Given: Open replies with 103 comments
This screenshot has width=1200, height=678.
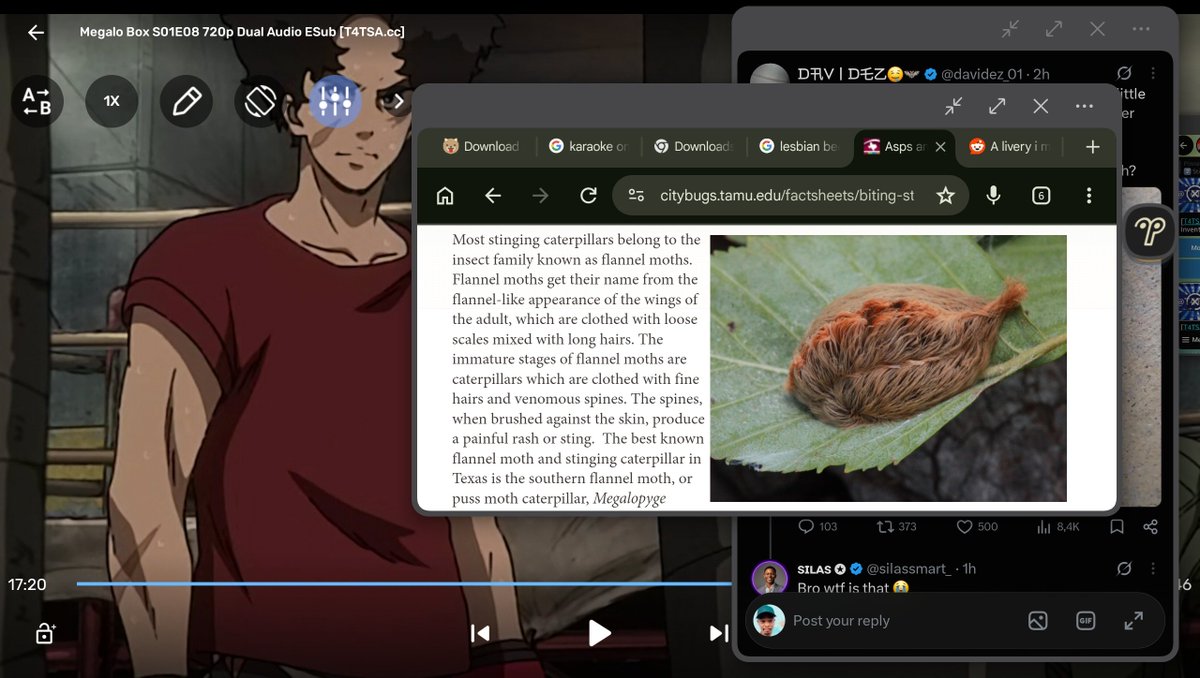Looking at the screenshot, I should click(x=817, y=526).
